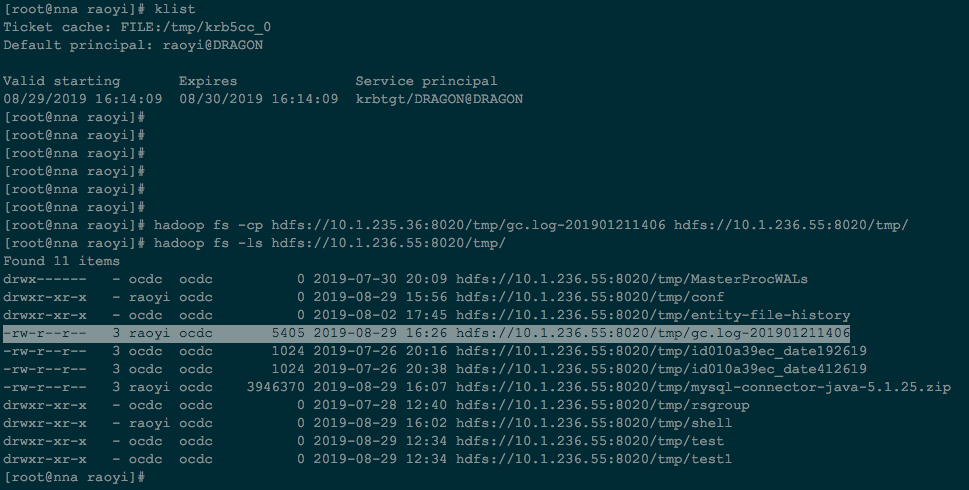Click the MasterProcWALs directory path
The width and height of the screenshot is (969, 490).
pos(632,279)
